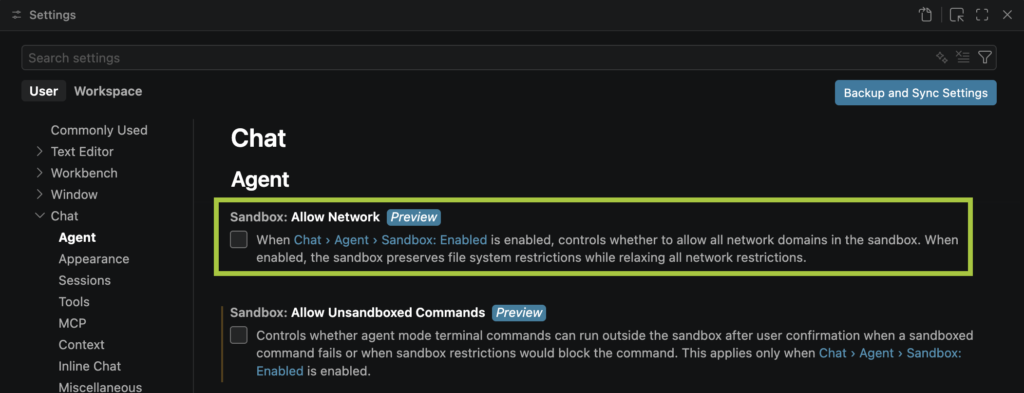
Task: Select MCP in the settings tree
Action: pyautogui.click(x=72, y=323)
